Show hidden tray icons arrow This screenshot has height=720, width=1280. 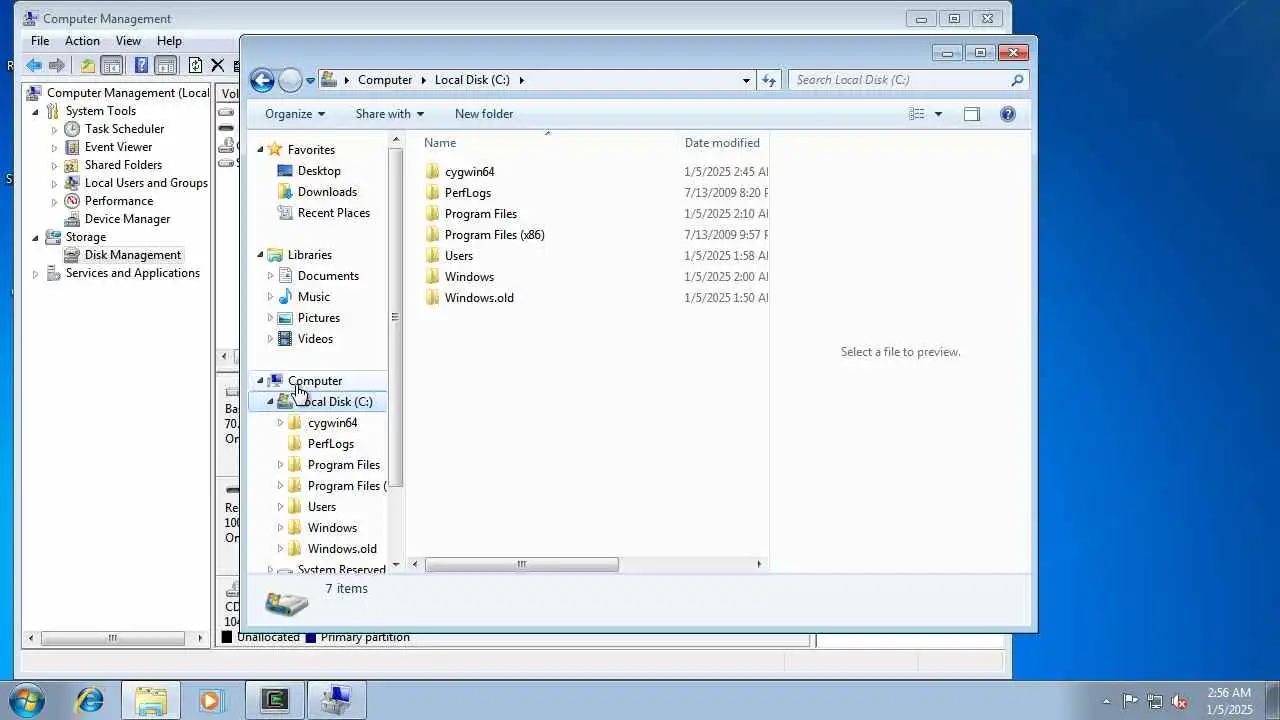click(1106, 701)
